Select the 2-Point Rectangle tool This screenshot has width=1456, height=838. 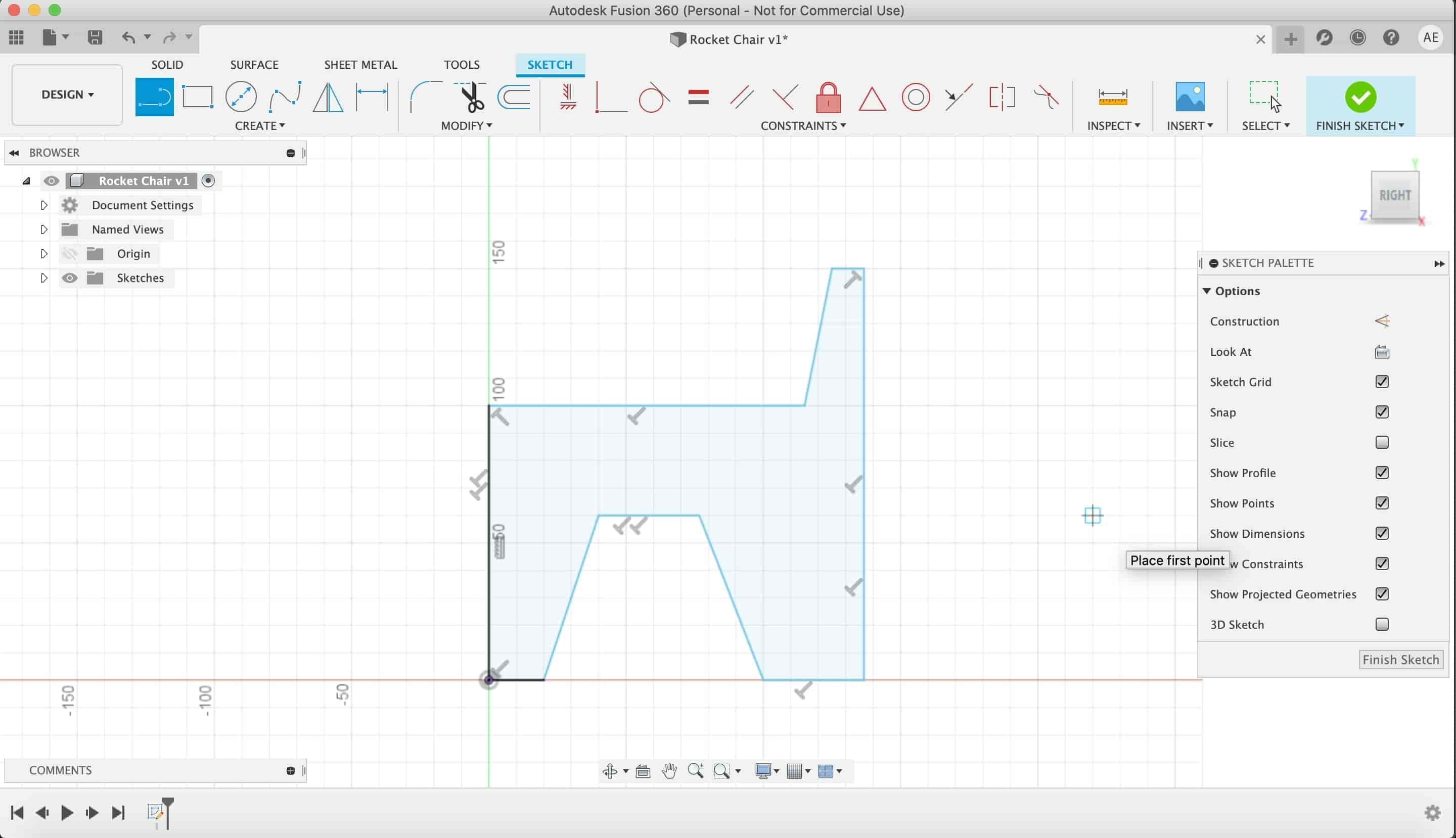[x=198, y=97]
